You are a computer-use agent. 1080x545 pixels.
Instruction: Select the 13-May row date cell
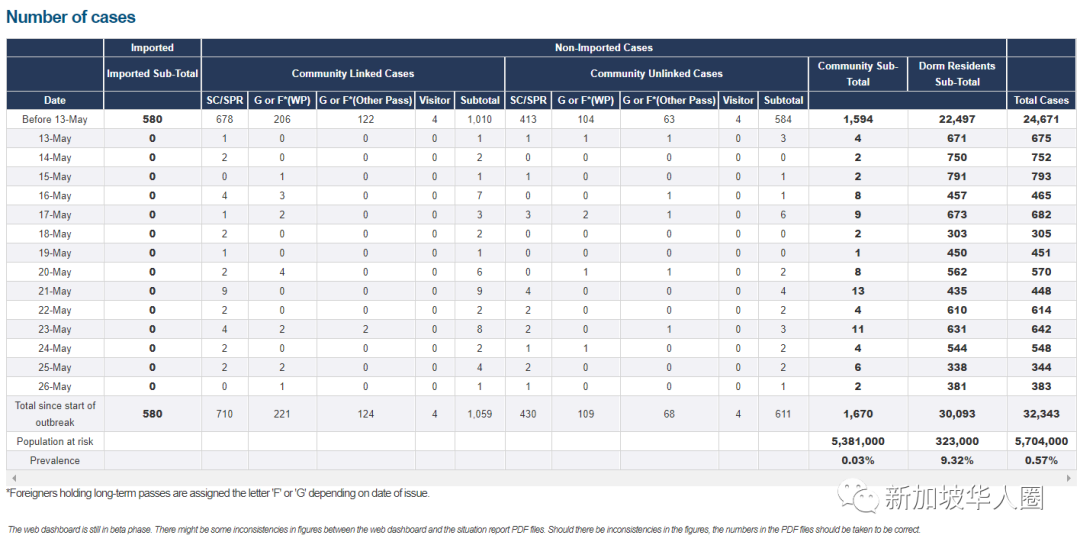(55, 139)
